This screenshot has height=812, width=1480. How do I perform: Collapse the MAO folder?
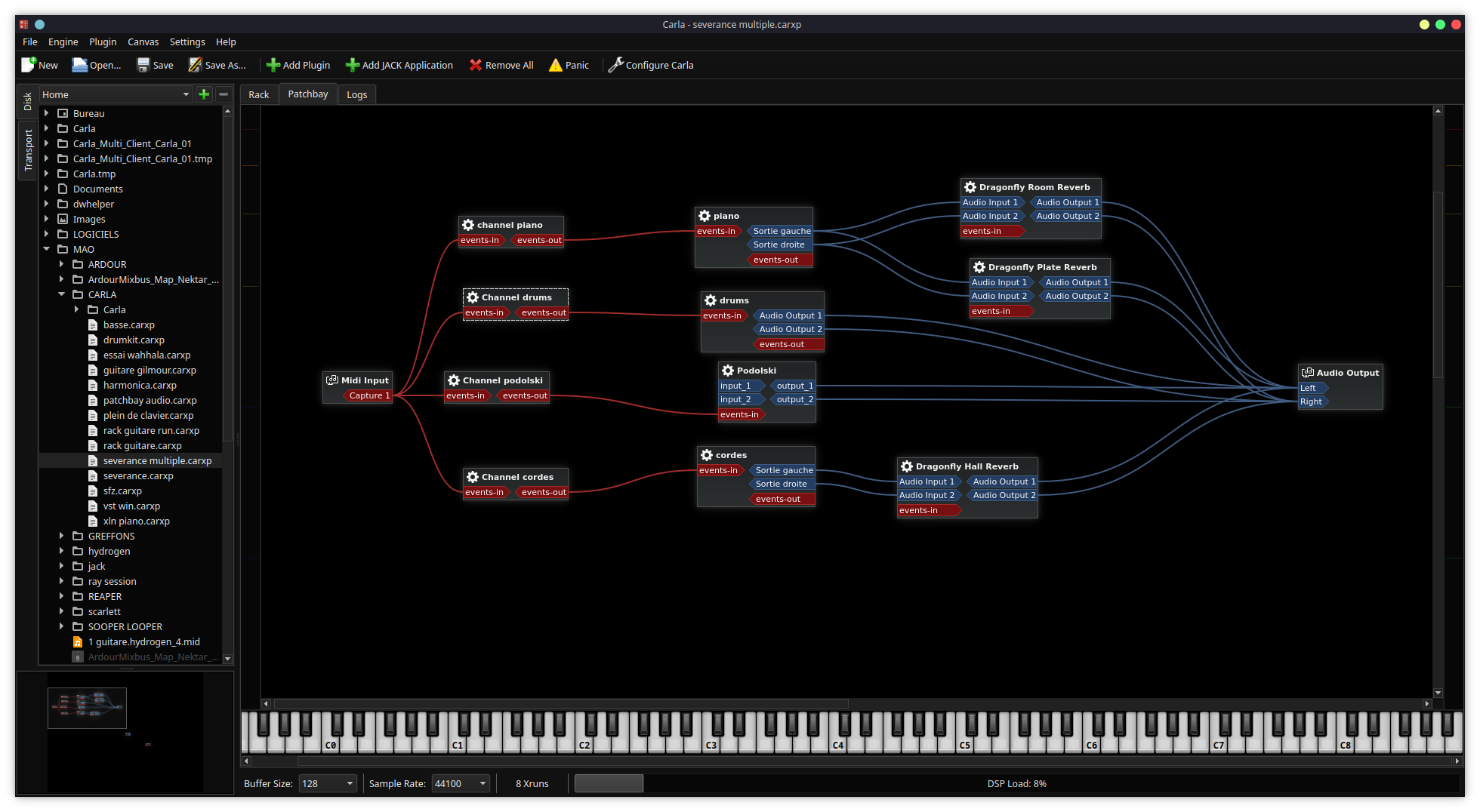47,249
